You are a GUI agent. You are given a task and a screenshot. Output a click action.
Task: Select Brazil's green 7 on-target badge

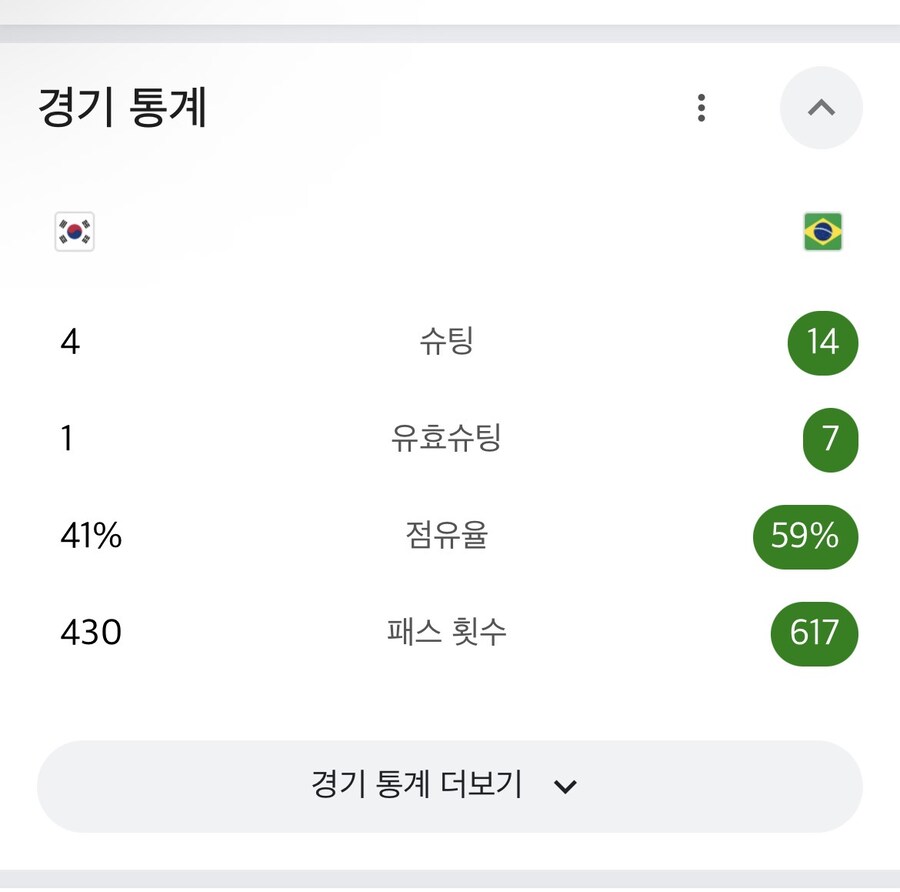point(830,438)
